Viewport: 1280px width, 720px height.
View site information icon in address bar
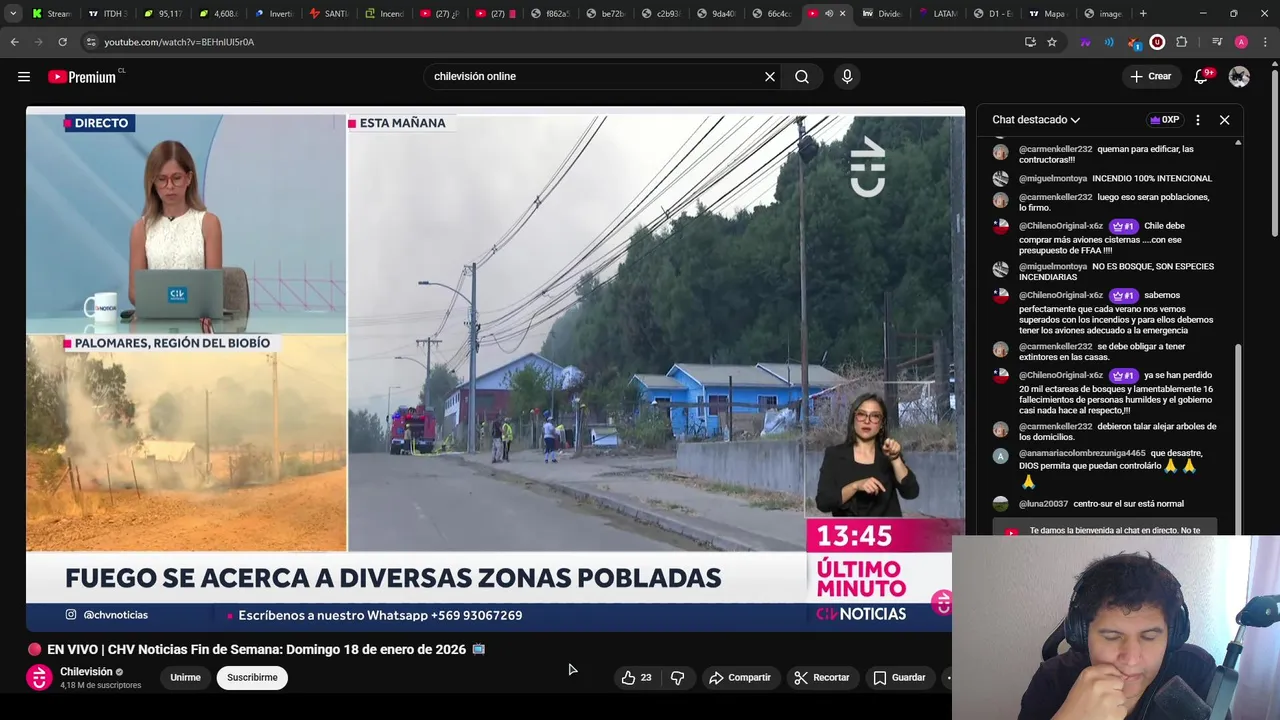pos(91,42)
